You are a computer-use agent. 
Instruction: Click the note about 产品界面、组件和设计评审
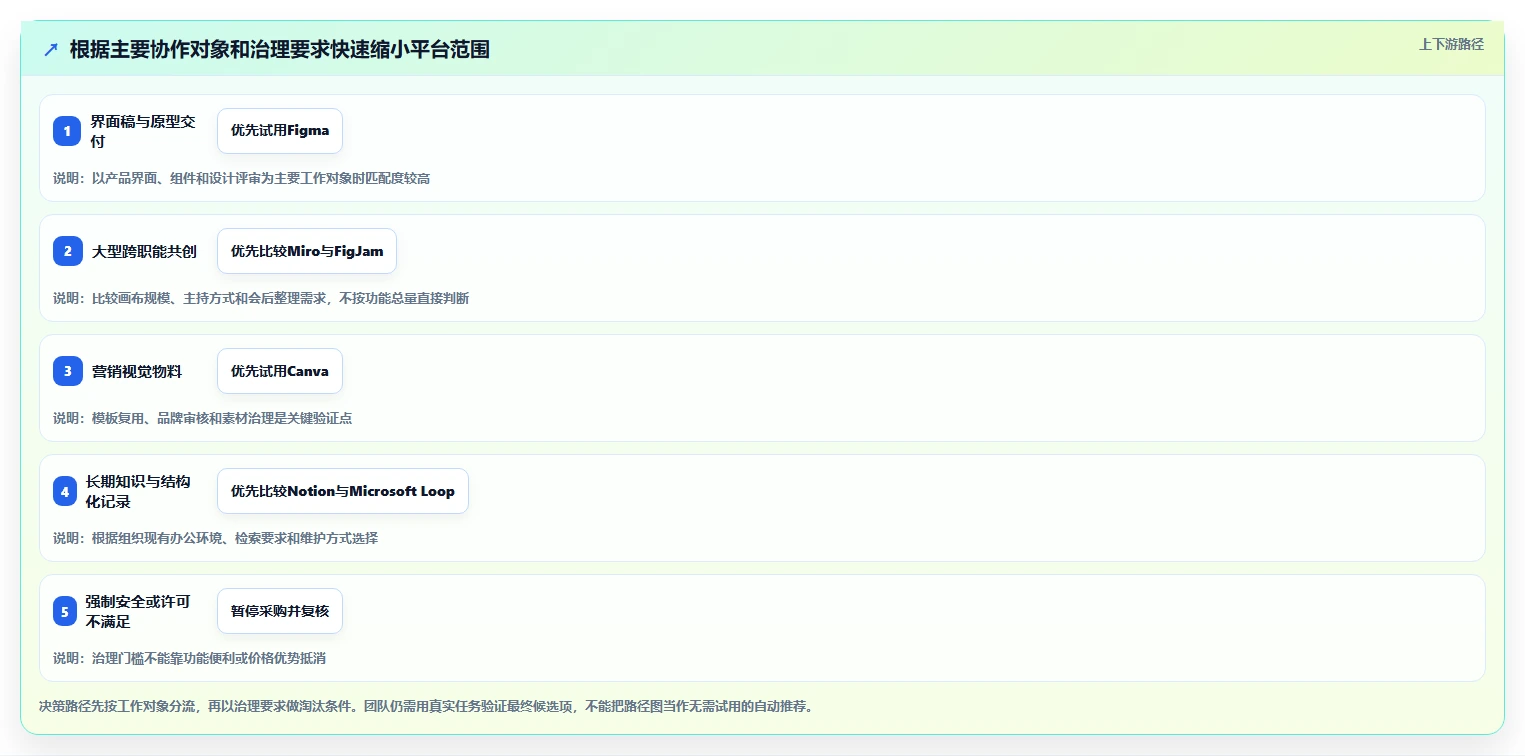[x=242, y=178]
